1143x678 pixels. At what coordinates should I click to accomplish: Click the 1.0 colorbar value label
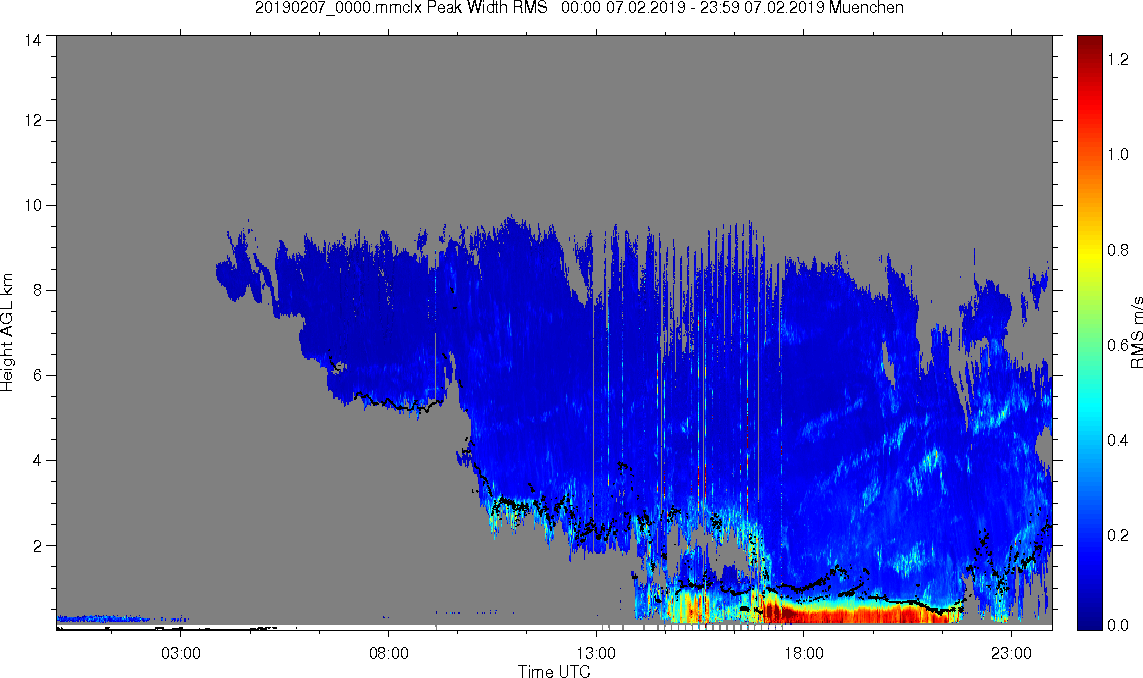(1118, 155)
